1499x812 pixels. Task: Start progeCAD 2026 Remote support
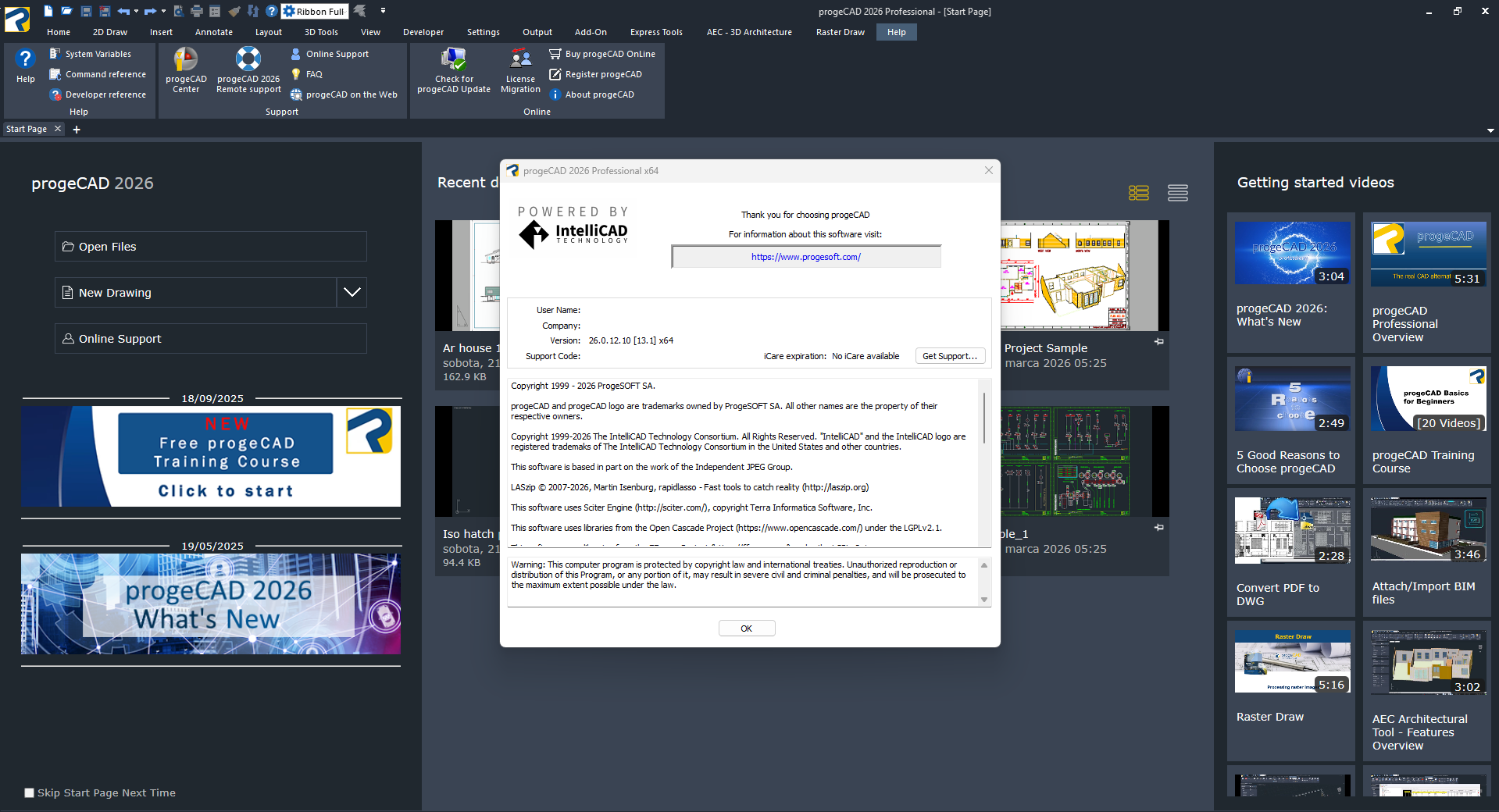248,70
